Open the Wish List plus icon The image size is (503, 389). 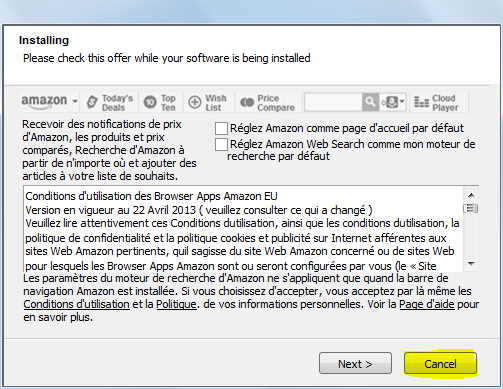coord(195,102)
